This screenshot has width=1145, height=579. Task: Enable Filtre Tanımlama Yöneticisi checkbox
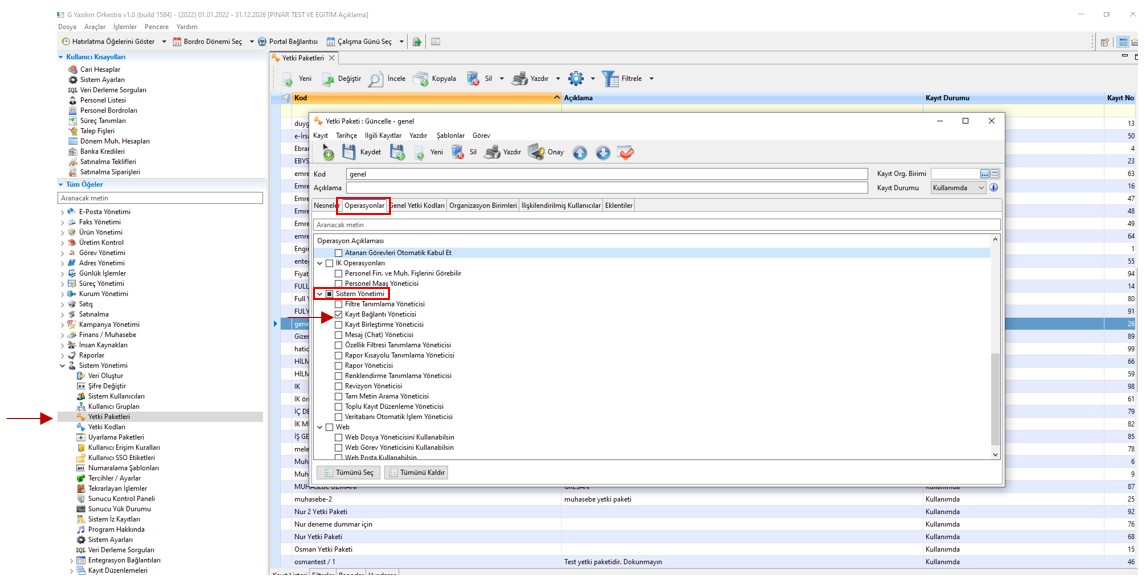point(339,304)
